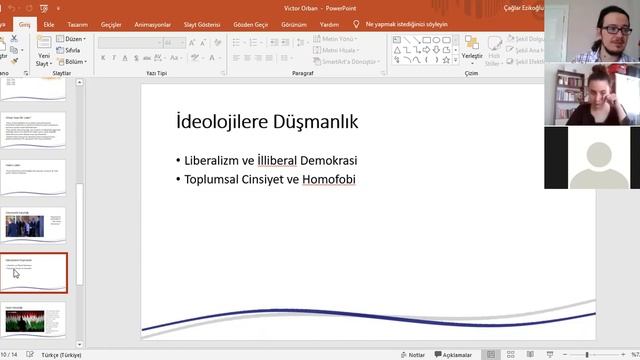Open the Ekle ribbon tab
The height and width of the screenshot is (360, 640).
tap(49, 24)
